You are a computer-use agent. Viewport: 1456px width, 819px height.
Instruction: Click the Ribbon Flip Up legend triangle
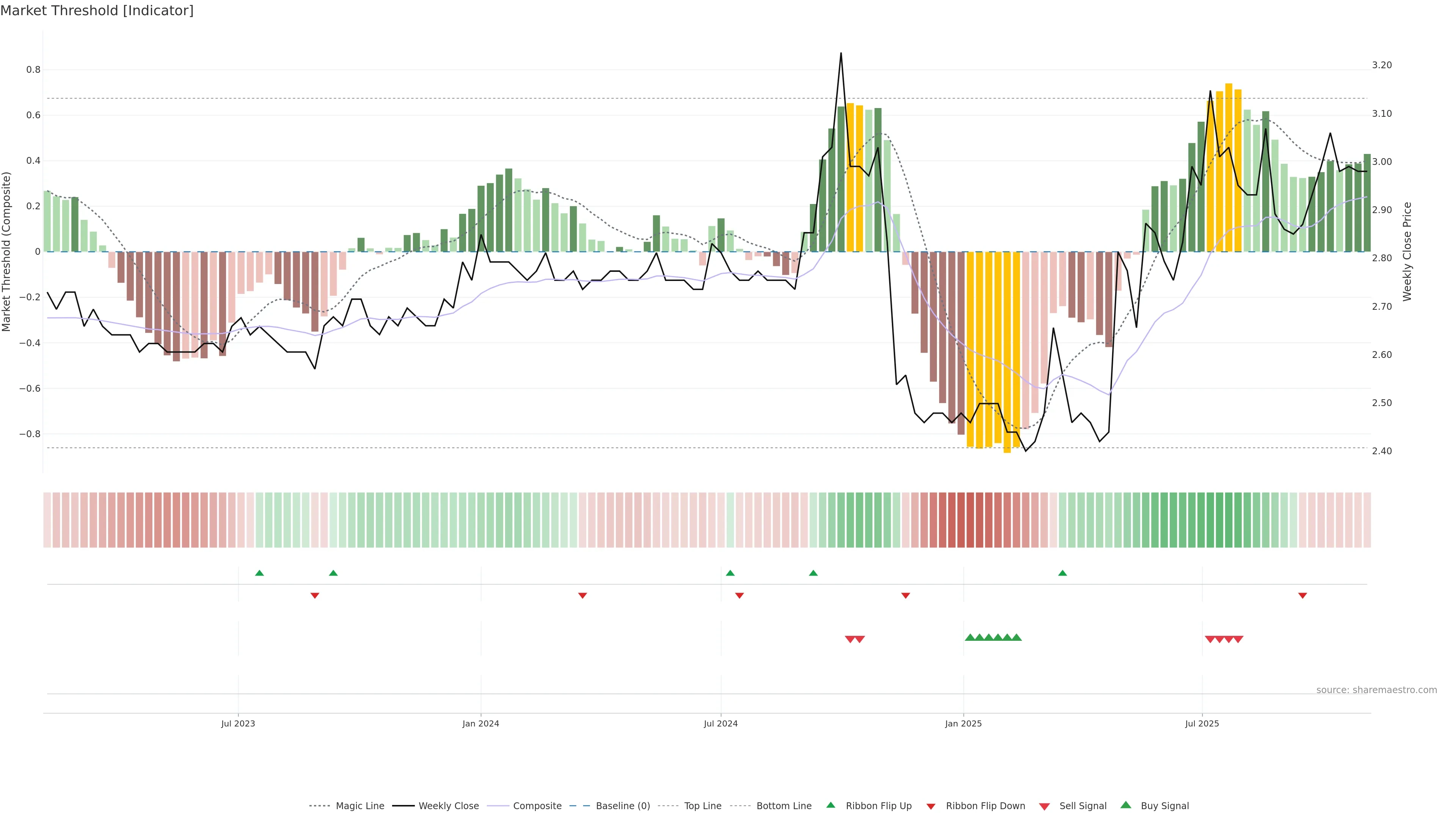(830, 805)
